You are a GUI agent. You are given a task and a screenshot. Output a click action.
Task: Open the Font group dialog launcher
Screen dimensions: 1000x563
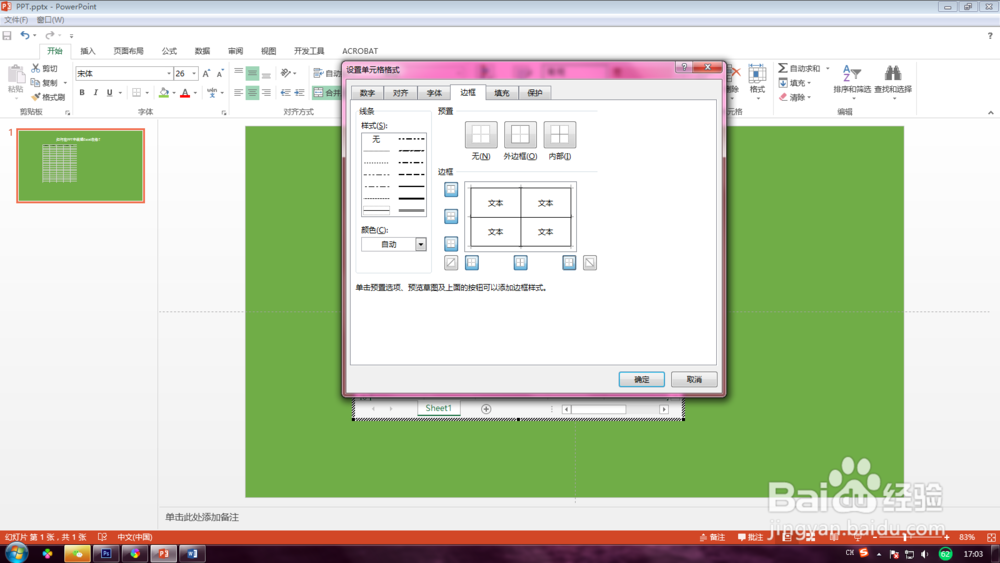pyautogui.click(x=224, y=113)
